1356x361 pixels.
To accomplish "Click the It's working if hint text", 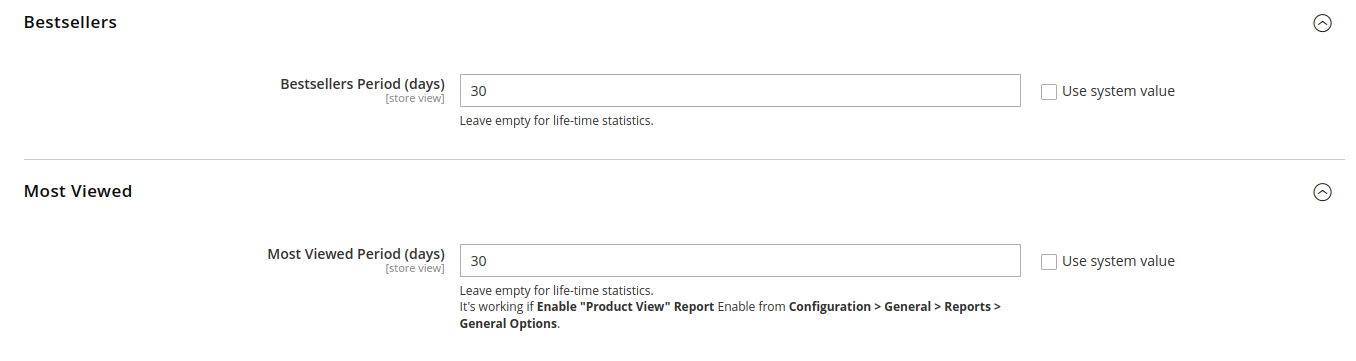I will tap(497, 307).
